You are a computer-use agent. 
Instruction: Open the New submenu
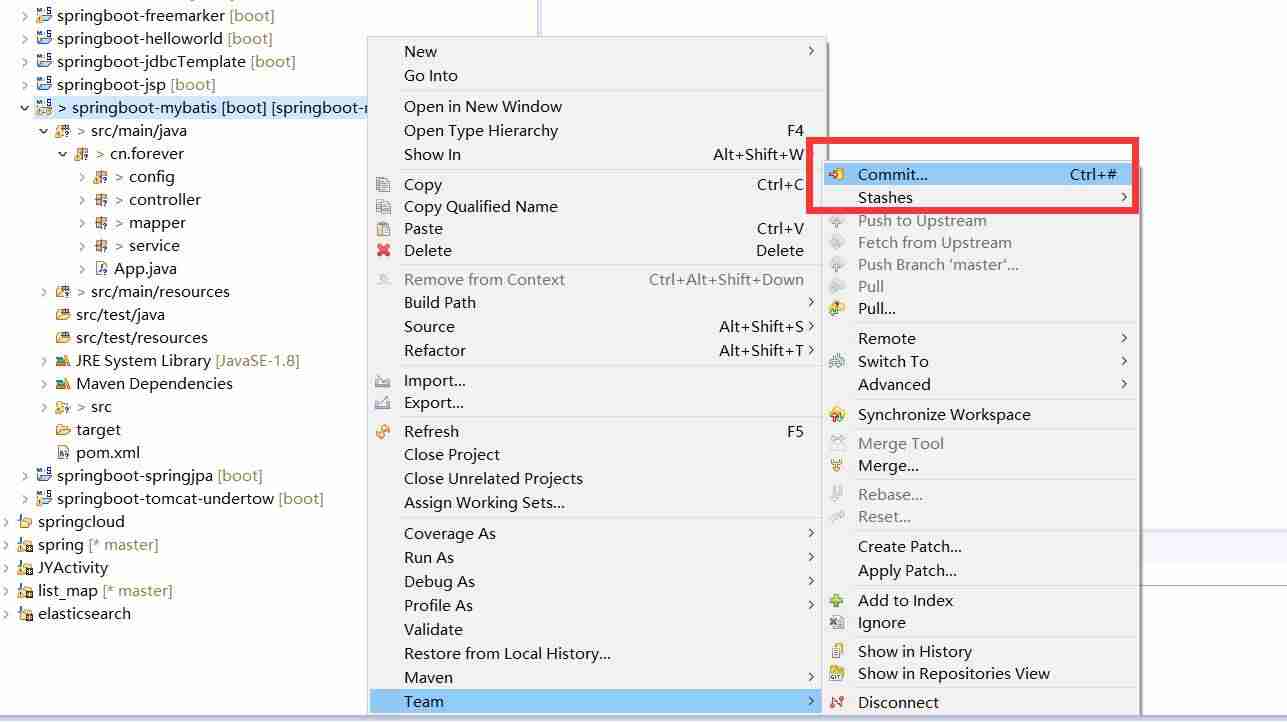[597, 52]
